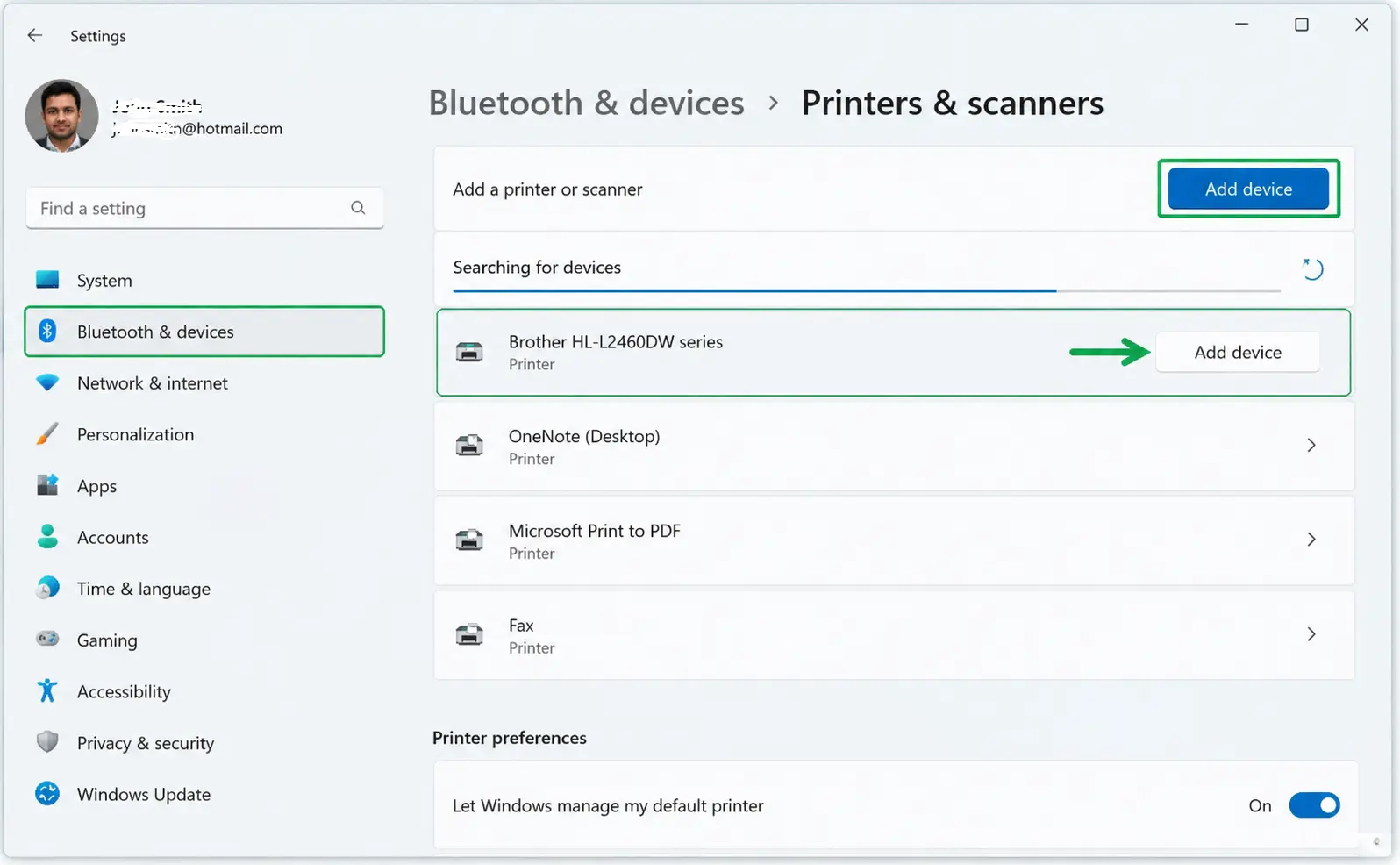Click the Searching for devices progress bar

pyautogui.click(x=867, y=290)
